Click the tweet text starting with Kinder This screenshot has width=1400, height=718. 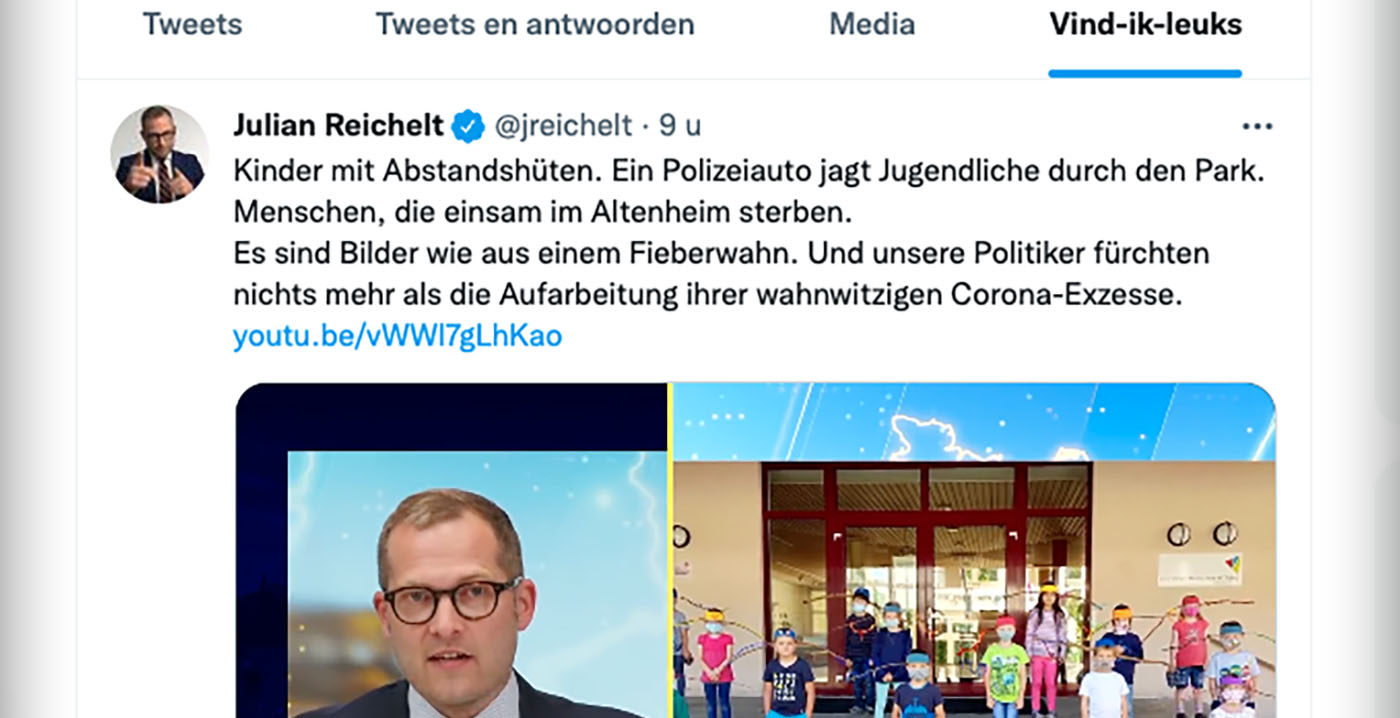749,170
